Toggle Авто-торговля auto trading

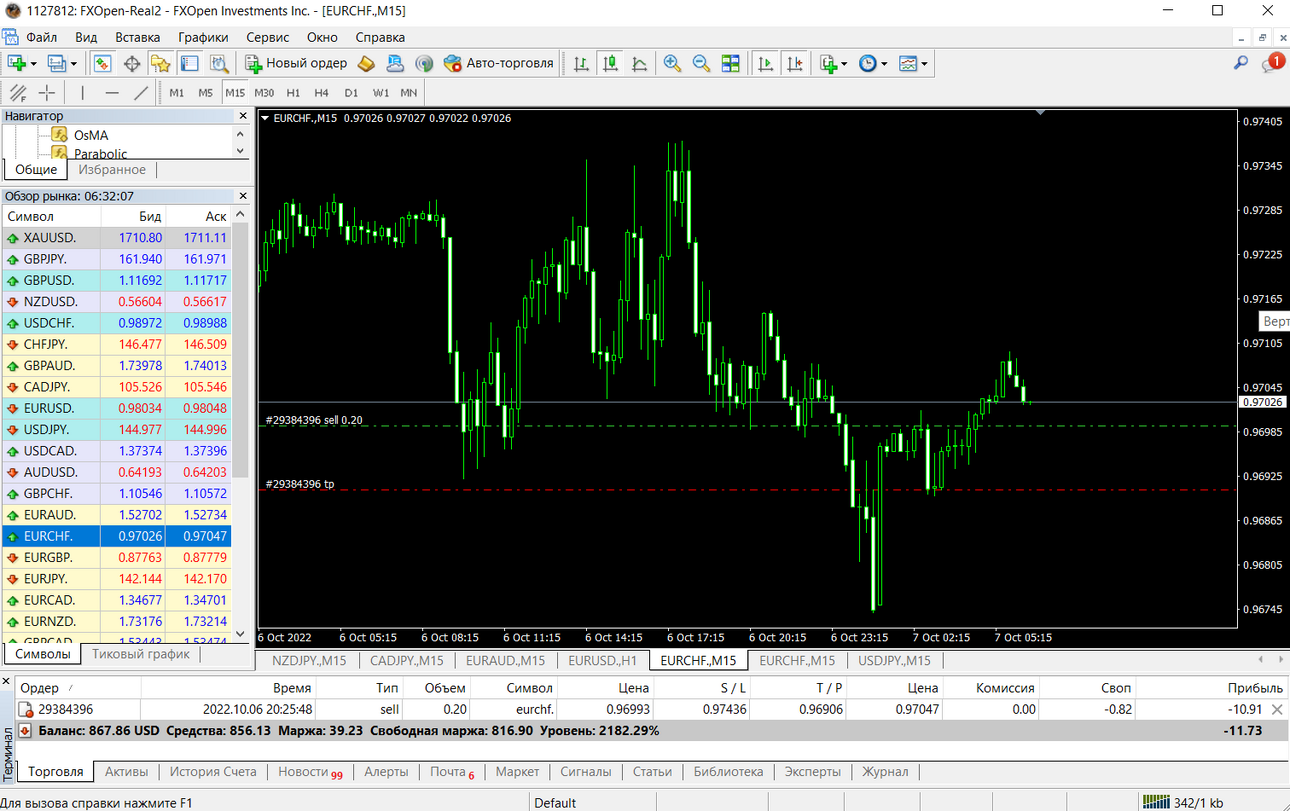tap(498, 63)
